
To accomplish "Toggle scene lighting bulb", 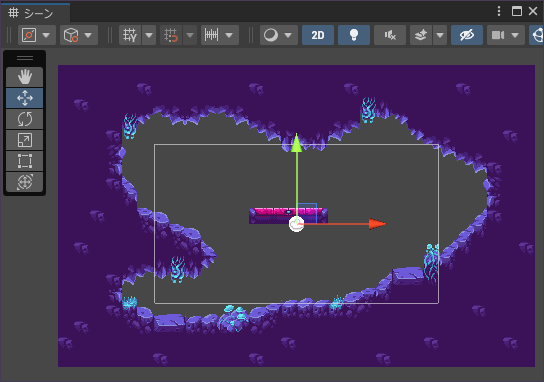I will [x=354, y=35].
